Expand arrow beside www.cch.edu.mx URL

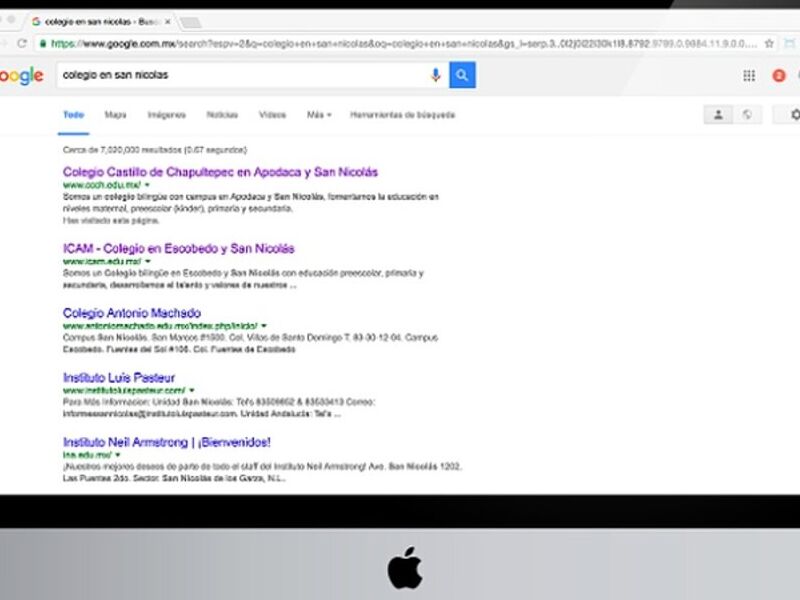click(147, 185)
